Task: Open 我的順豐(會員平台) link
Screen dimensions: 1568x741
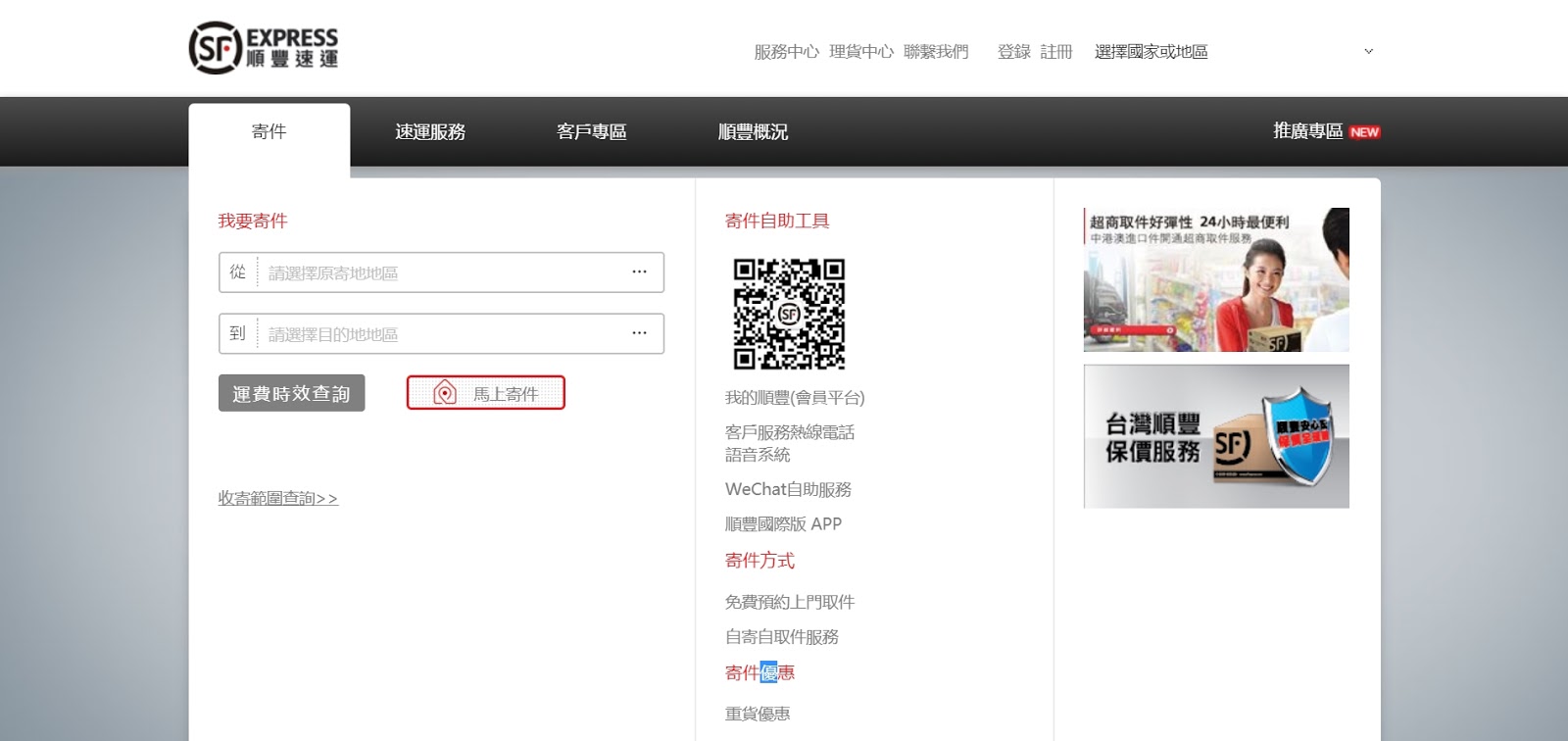Action: point(795,398)
